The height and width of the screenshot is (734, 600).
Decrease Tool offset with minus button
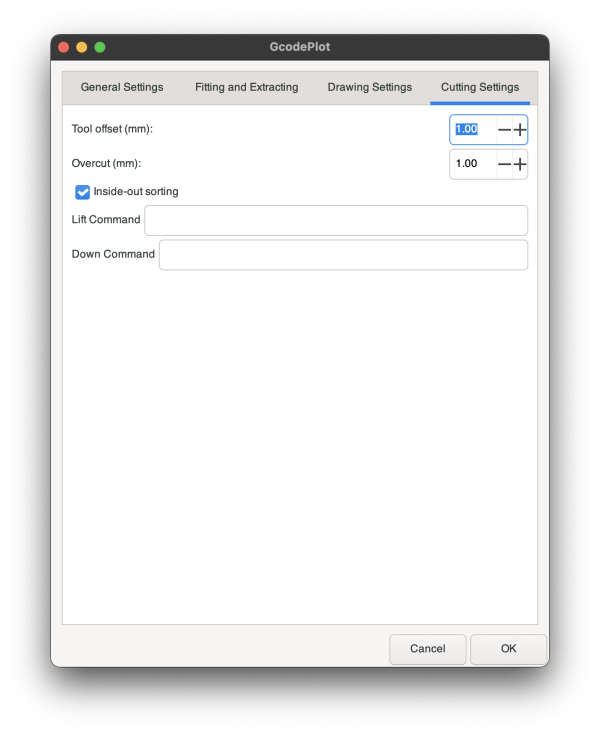point(505,130)
